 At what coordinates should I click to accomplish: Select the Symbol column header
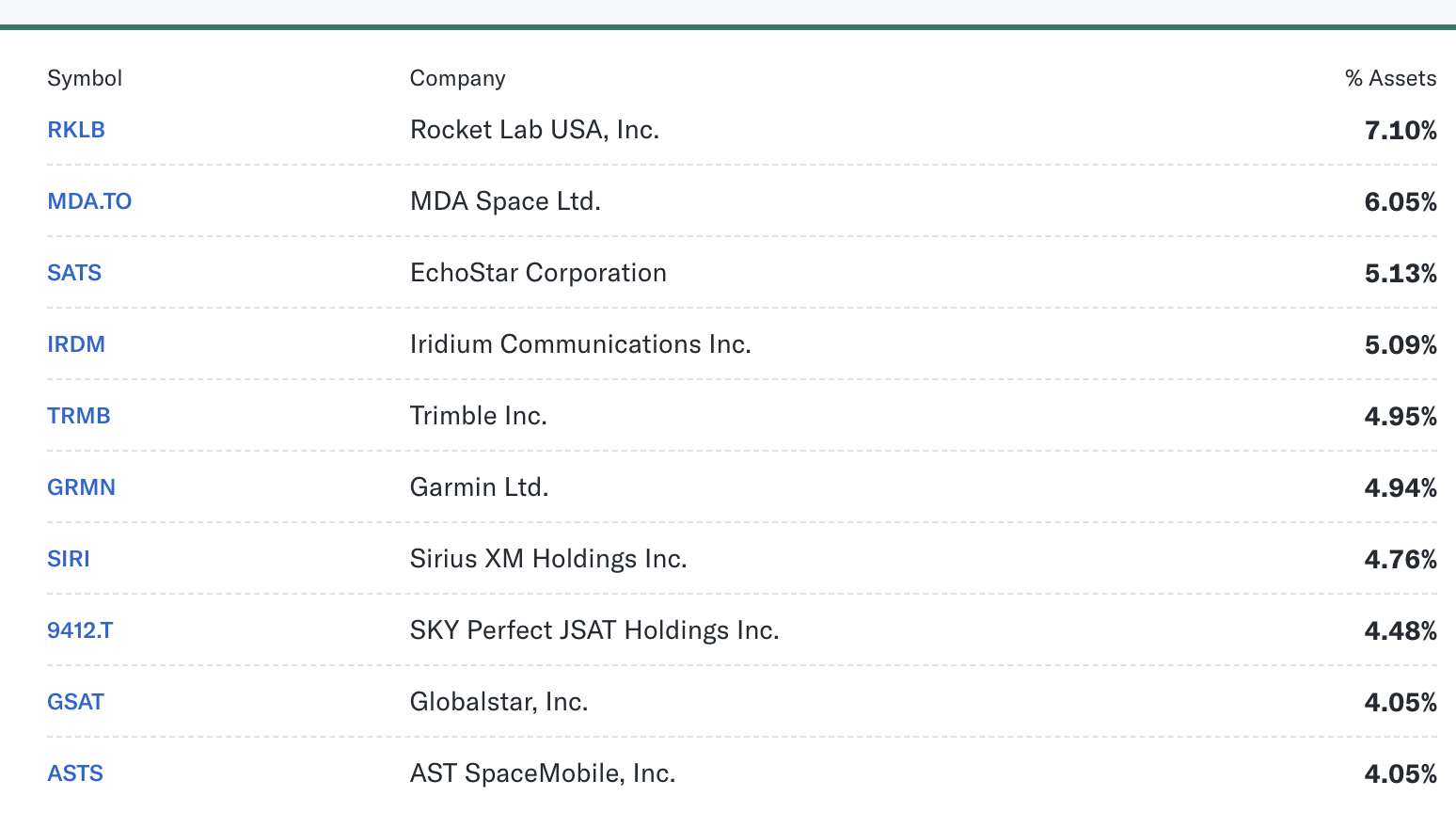[85, 78]
